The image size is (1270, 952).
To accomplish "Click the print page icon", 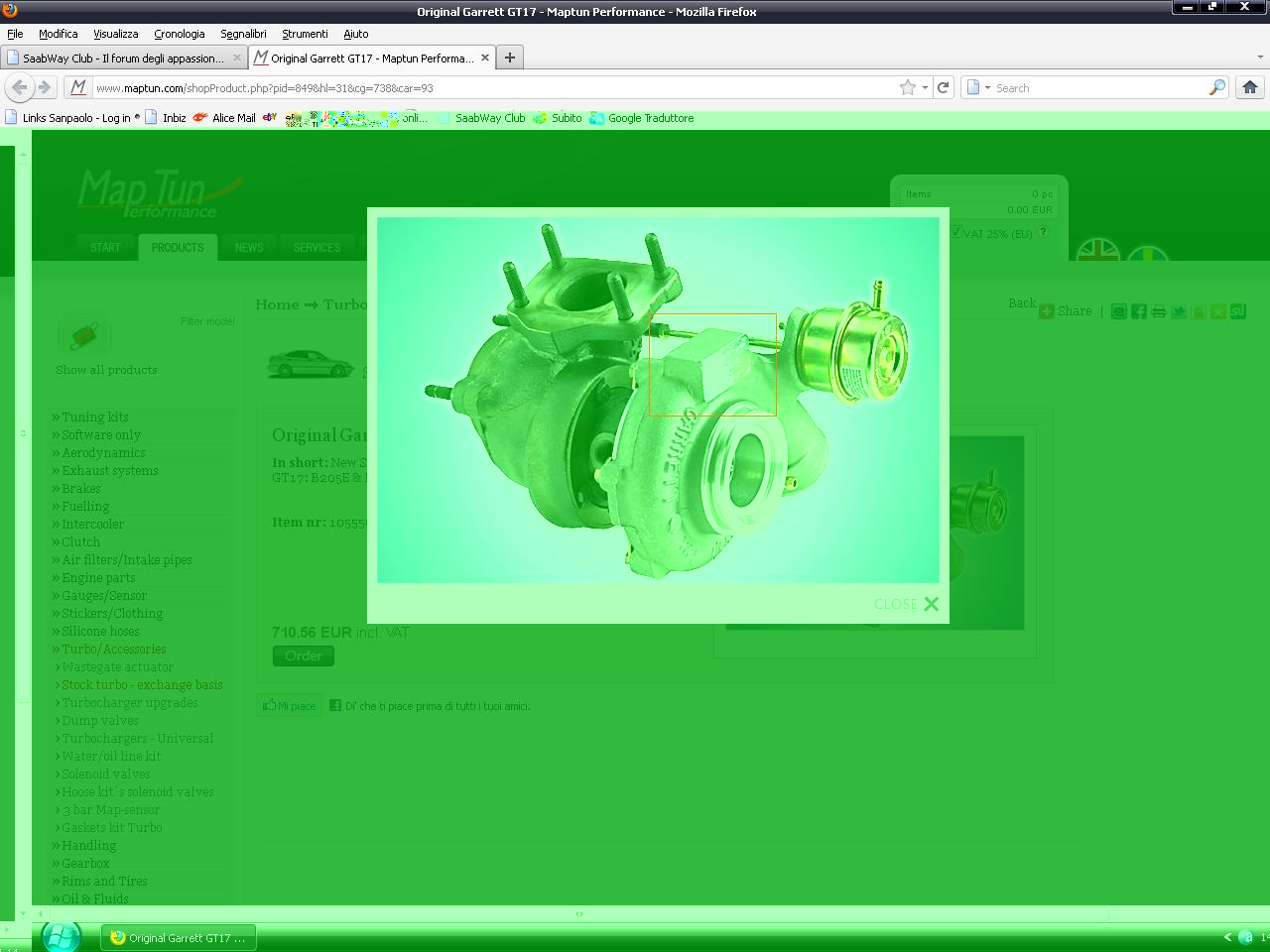I will click(x=1159, y=311).
